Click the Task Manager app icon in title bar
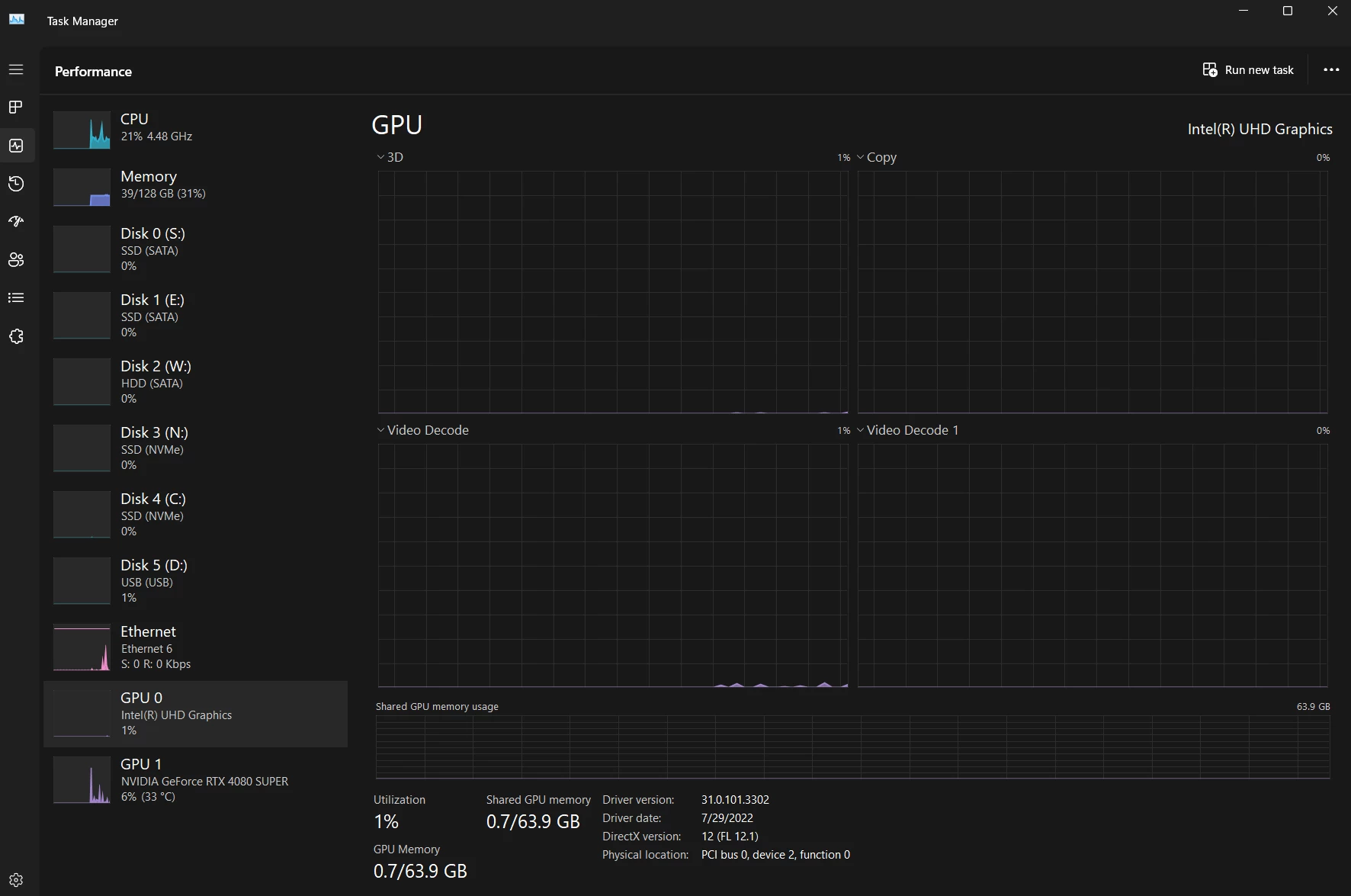 click(17, 20)
